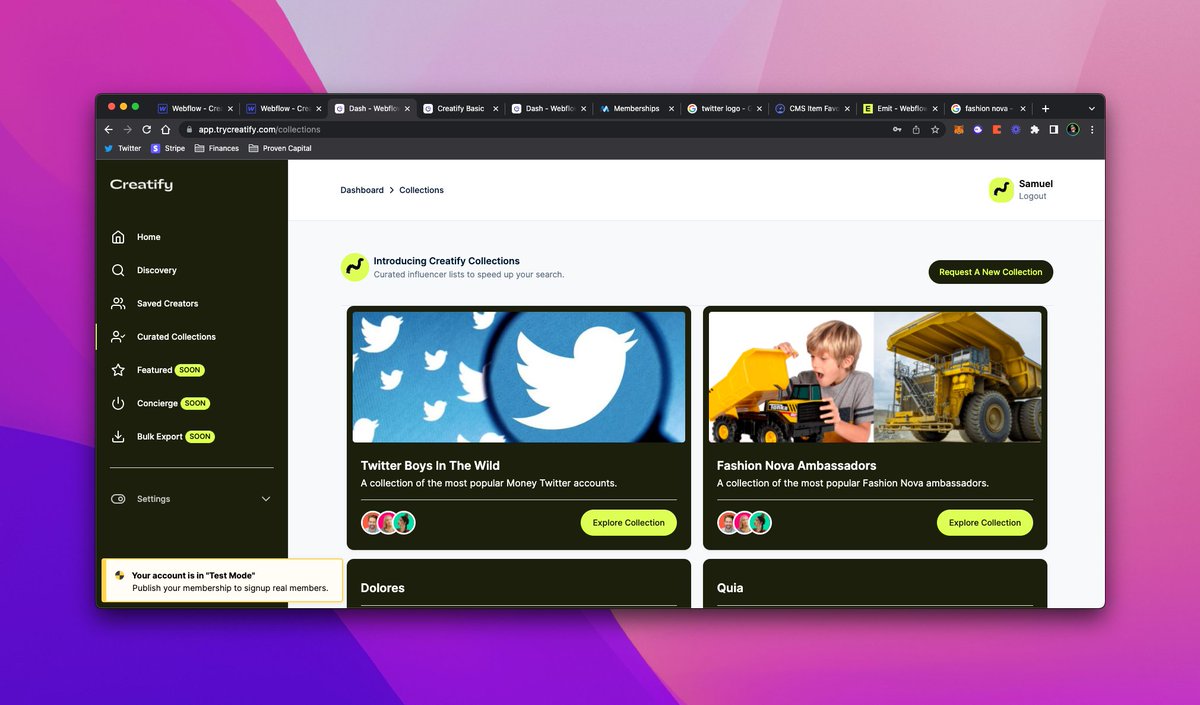Click creator avatars on Fashion Nova card
1200x705 pixels.
[744, 522]
